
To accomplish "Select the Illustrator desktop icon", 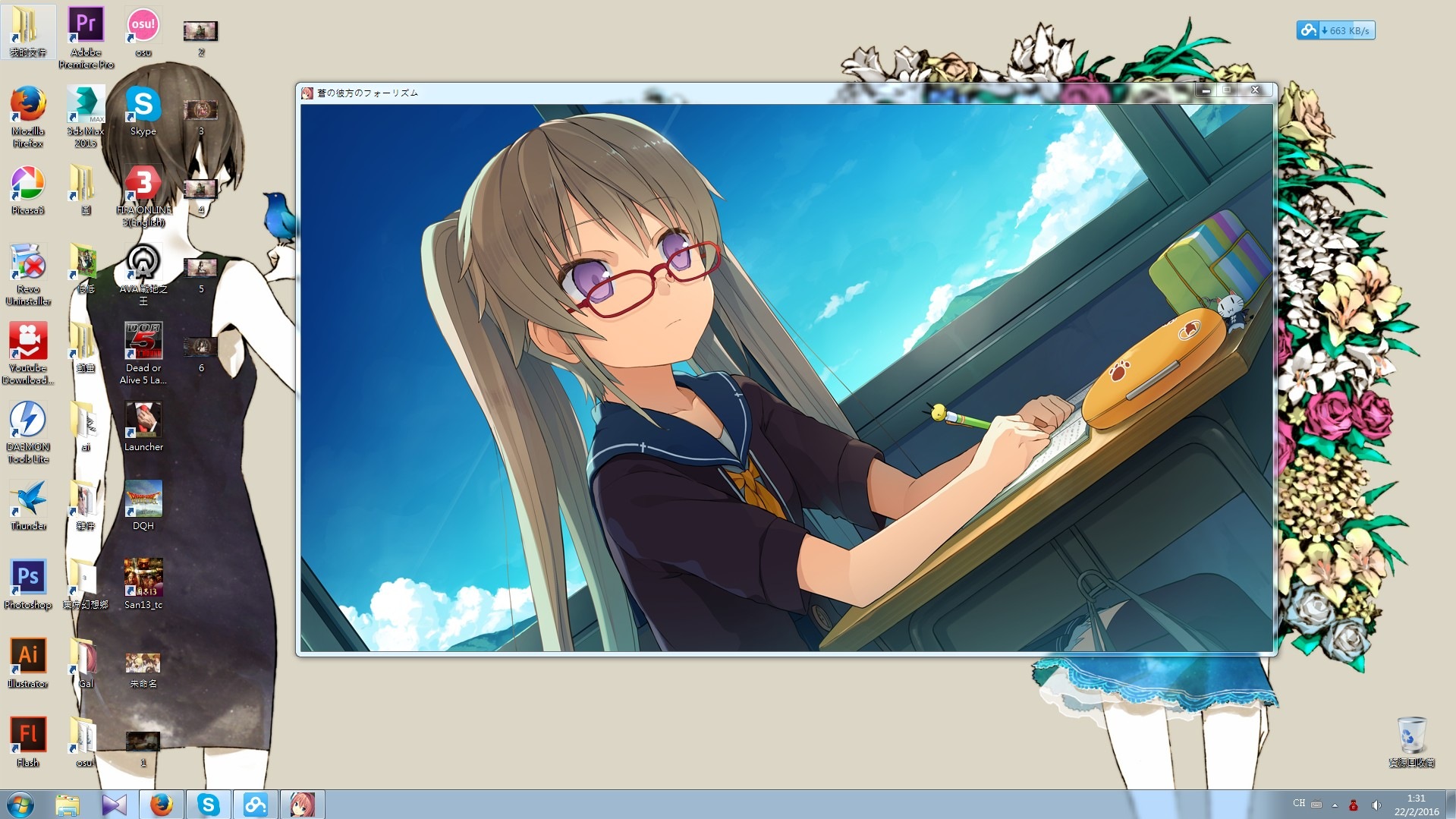I will (x=28, y=657).
